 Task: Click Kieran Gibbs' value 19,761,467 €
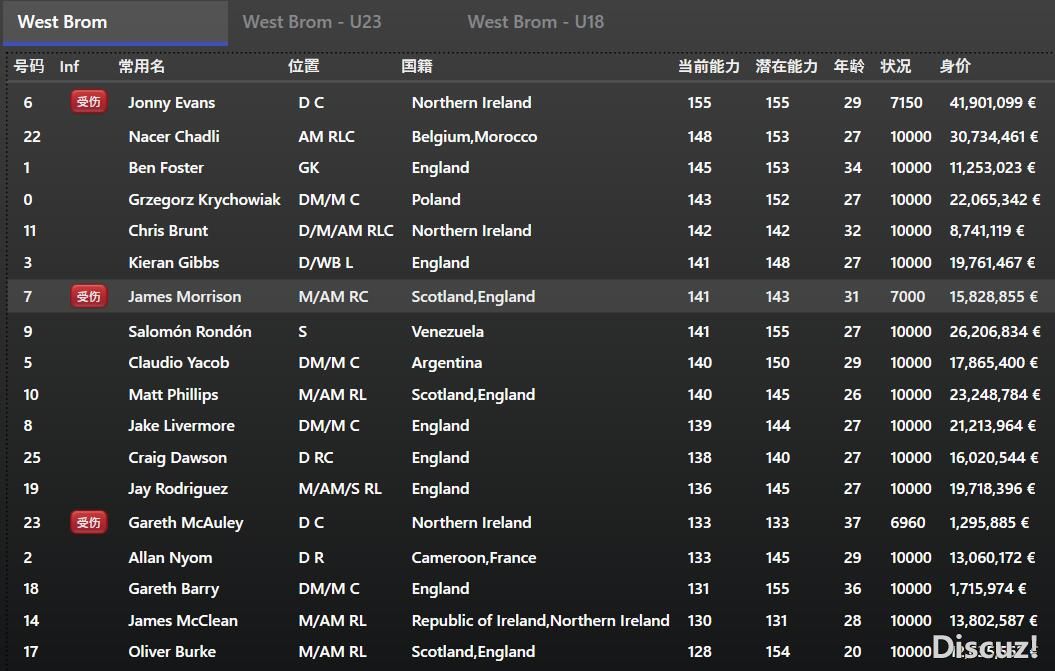[992, 262]
